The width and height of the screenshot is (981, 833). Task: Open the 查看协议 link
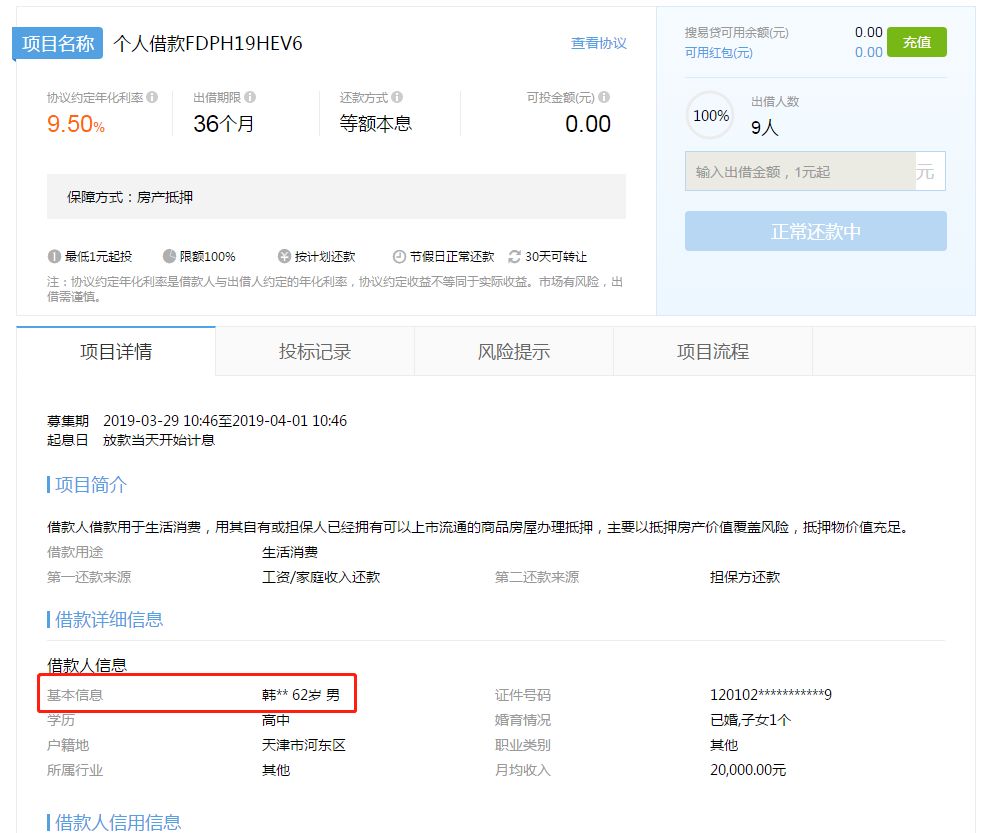tap(599, 43)
